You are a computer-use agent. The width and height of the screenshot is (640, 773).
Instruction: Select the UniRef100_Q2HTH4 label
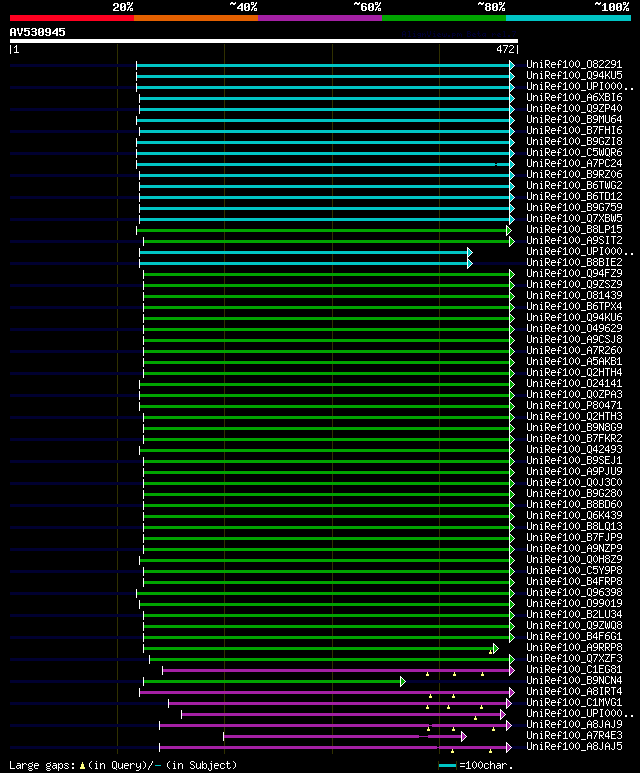[x=574, y=373]
